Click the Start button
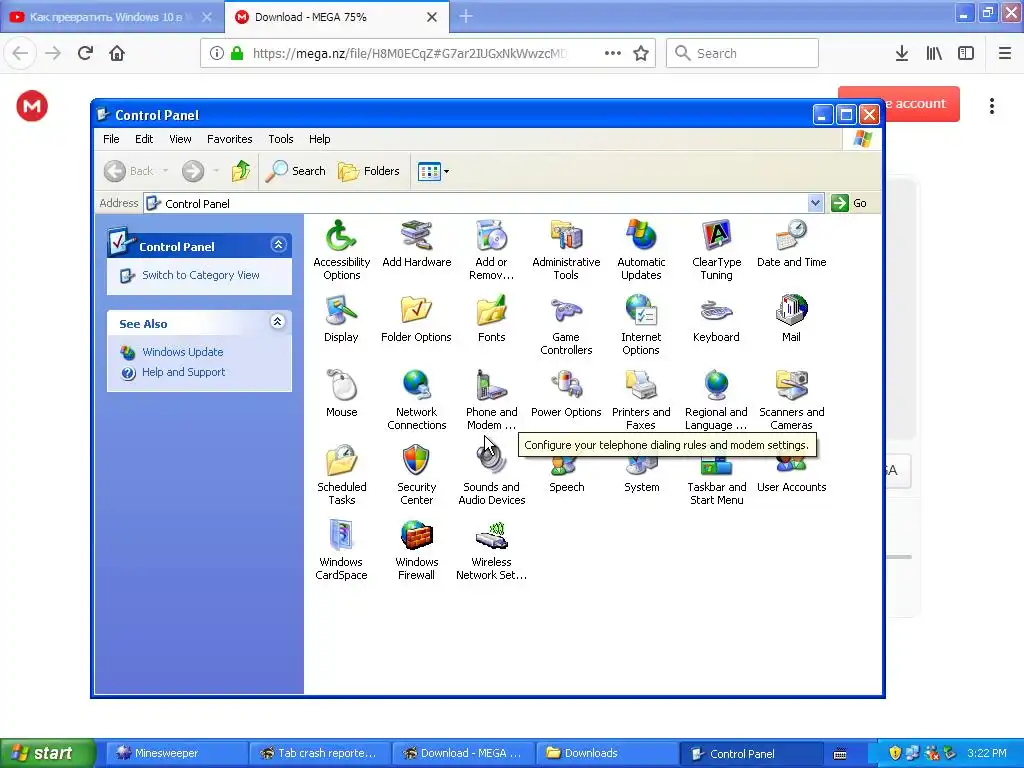1024x768 pixels. coord(47,753)
